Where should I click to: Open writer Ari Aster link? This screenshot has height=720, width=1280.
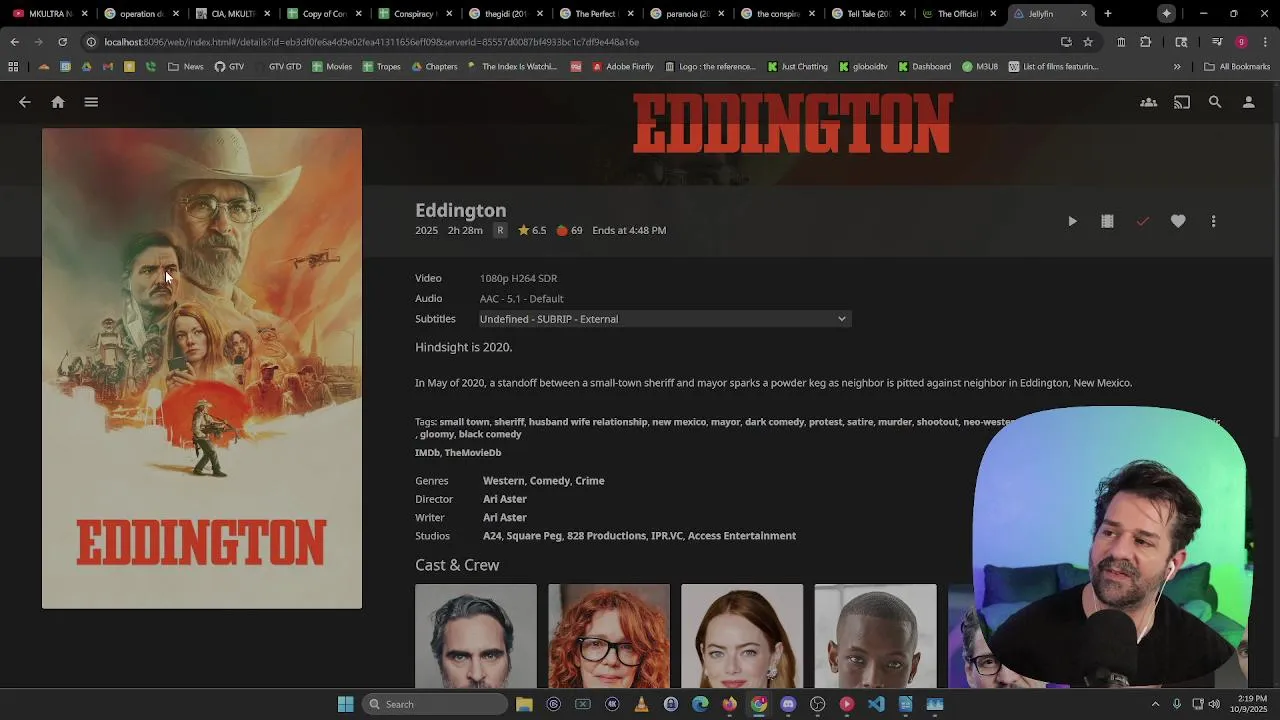(505, 517)
